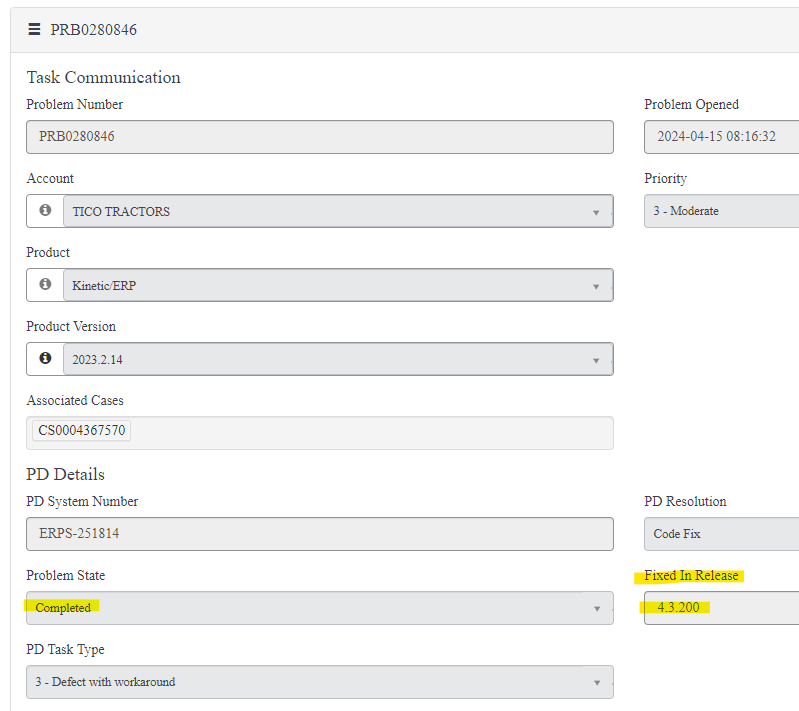
Task: Open the PD Task Type dropdown
Action: [x=596, y=682]
